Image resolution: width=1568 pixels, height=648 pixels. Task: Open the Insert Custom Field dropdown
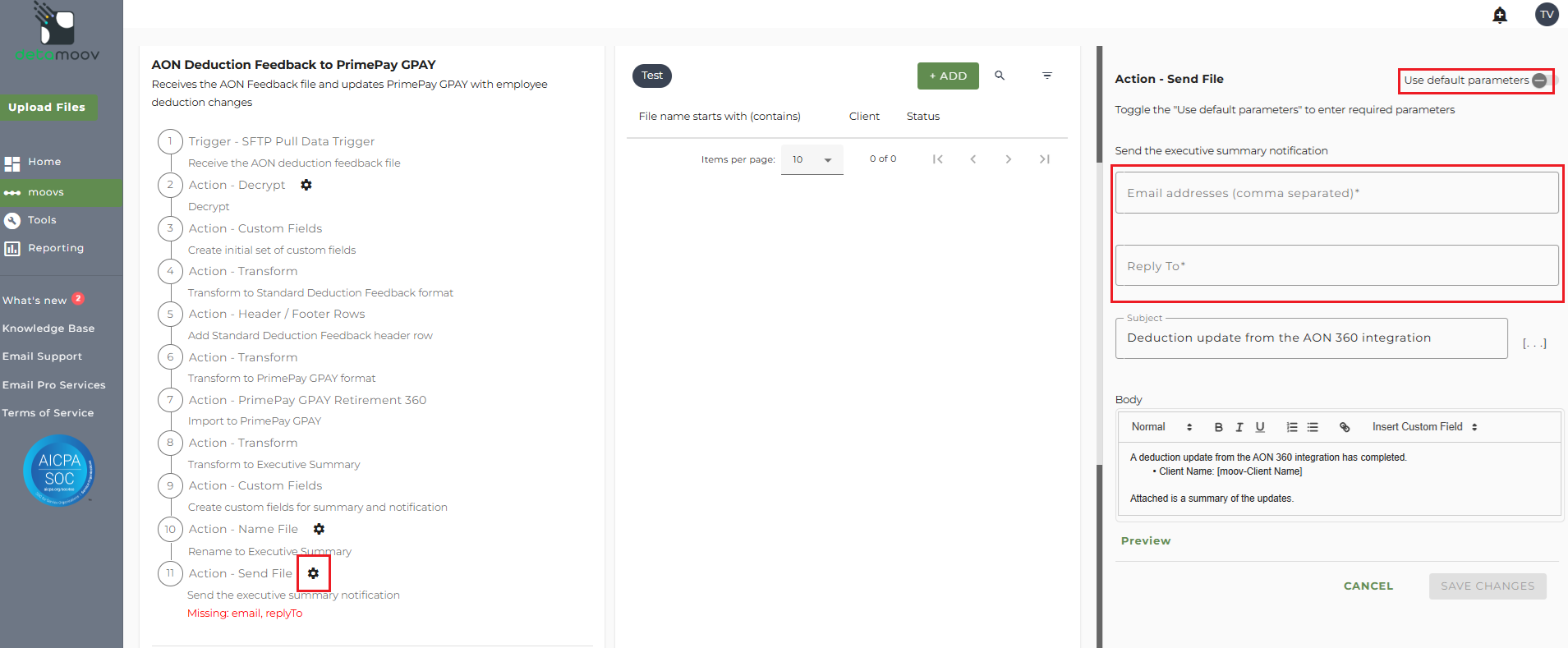1425,427
